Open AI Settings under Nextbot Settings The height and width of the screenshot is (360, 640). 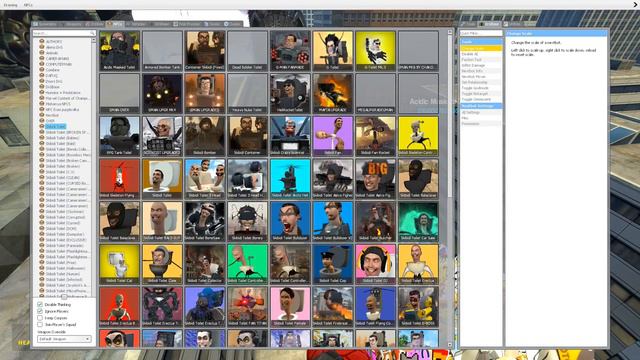(481, 112)
